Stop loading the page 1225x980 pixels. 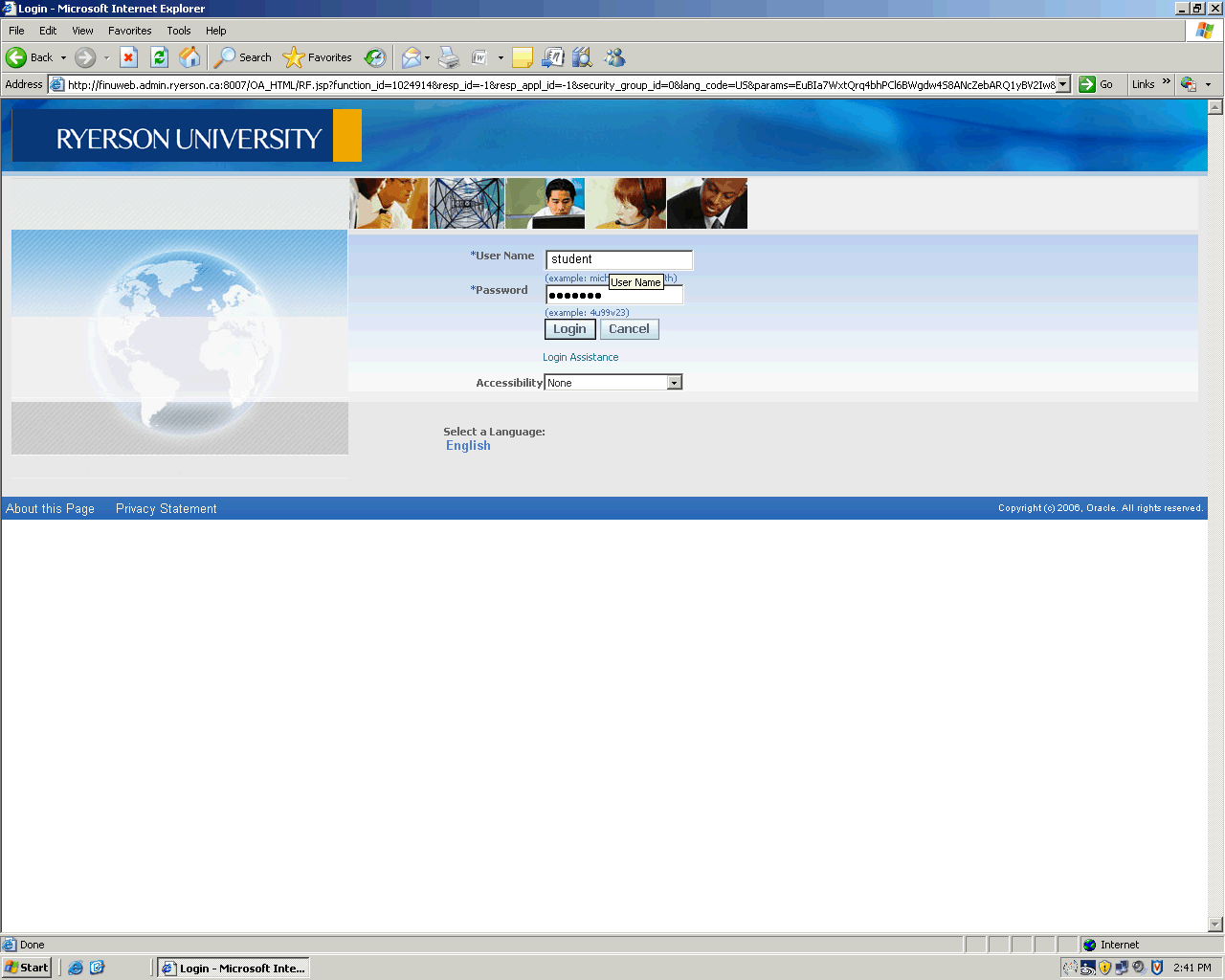(x=129, y=57)
